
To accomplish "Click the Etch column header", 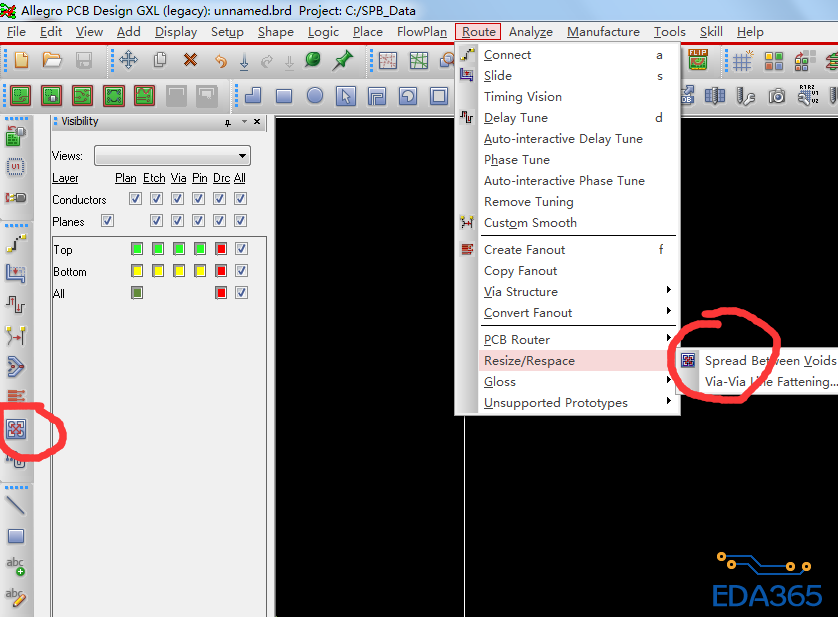I will coord(154,178).
